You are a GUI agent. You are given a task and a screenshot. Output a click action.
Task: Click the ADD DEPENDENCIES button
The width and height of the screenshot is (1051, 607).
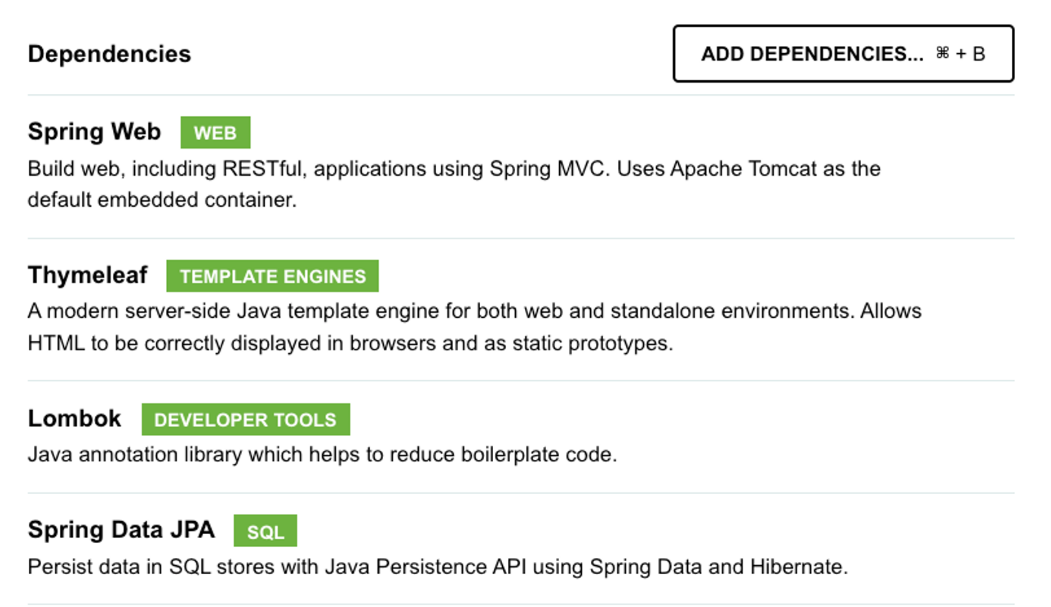[843, 54]
